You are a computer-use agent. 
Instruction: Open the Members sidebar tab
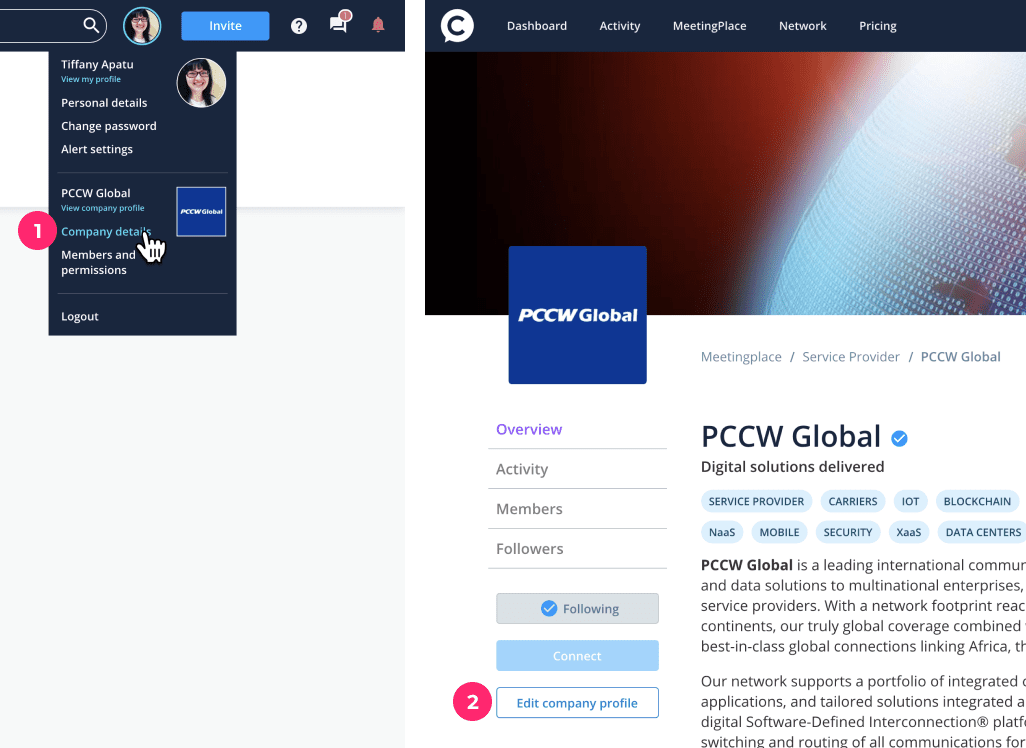point(529,509)
